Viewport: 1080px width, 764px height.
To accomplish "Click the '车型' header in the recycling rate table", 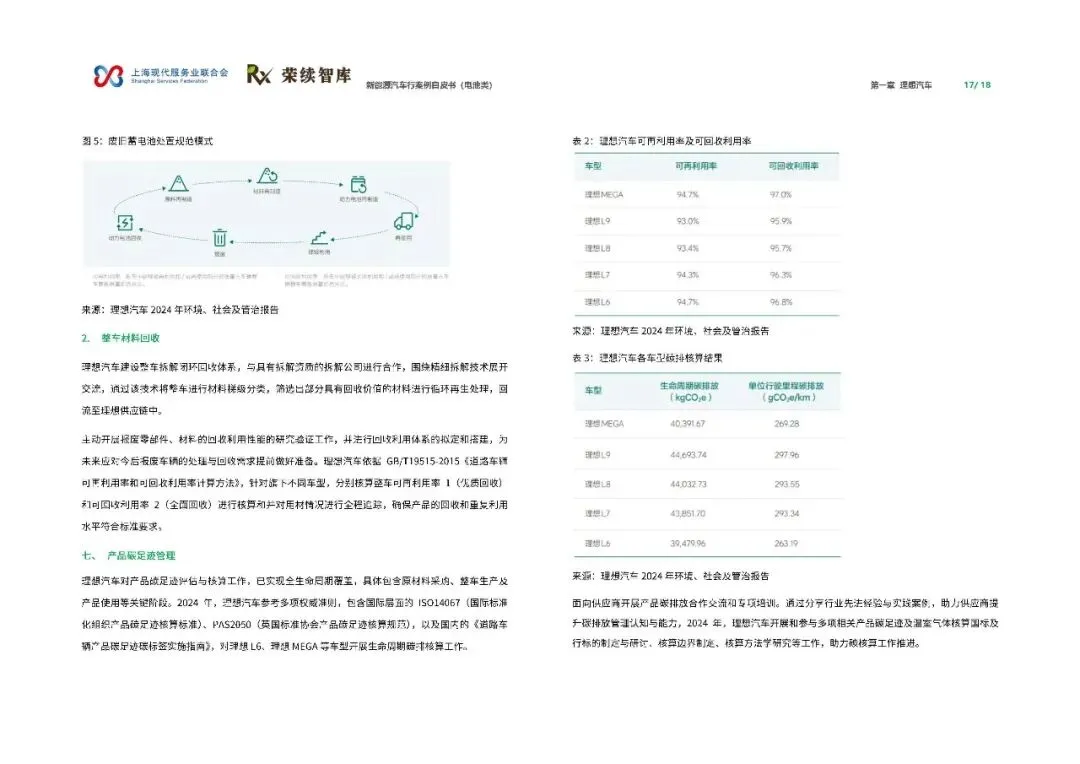I will pyautogui.click(x=593, y=166).
